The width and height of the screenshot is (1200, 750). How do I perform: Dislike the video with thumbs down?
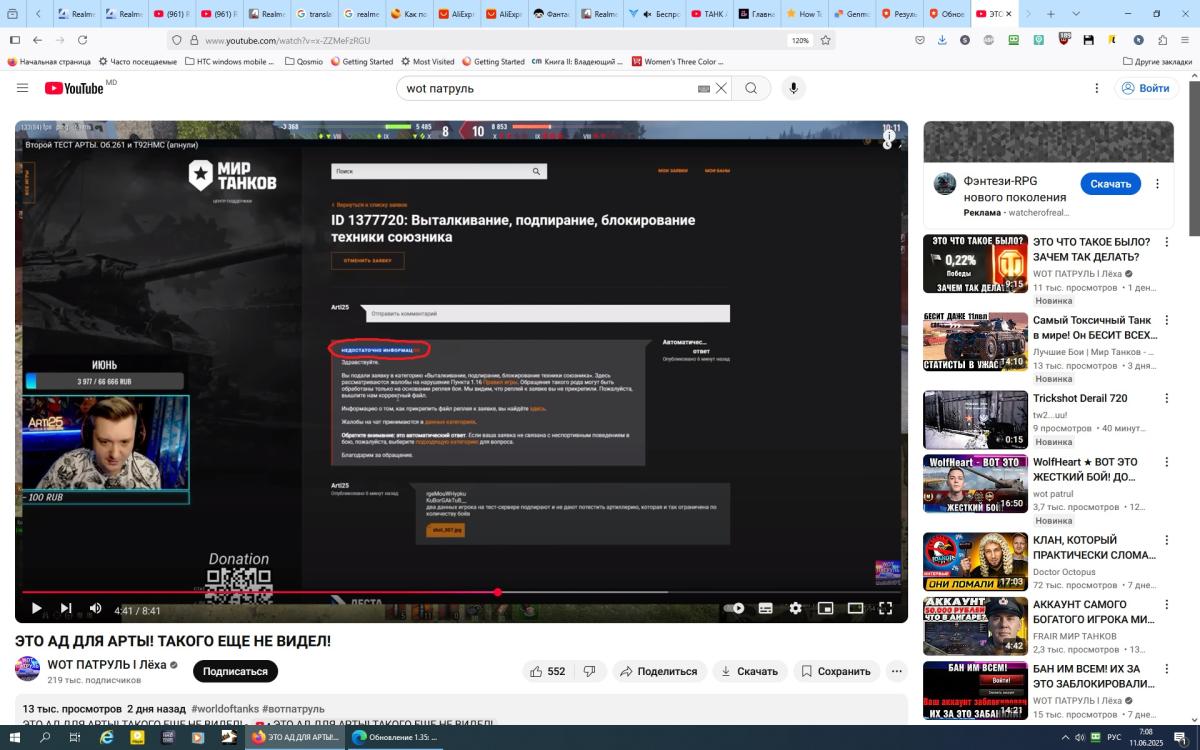tap(590, 671)
